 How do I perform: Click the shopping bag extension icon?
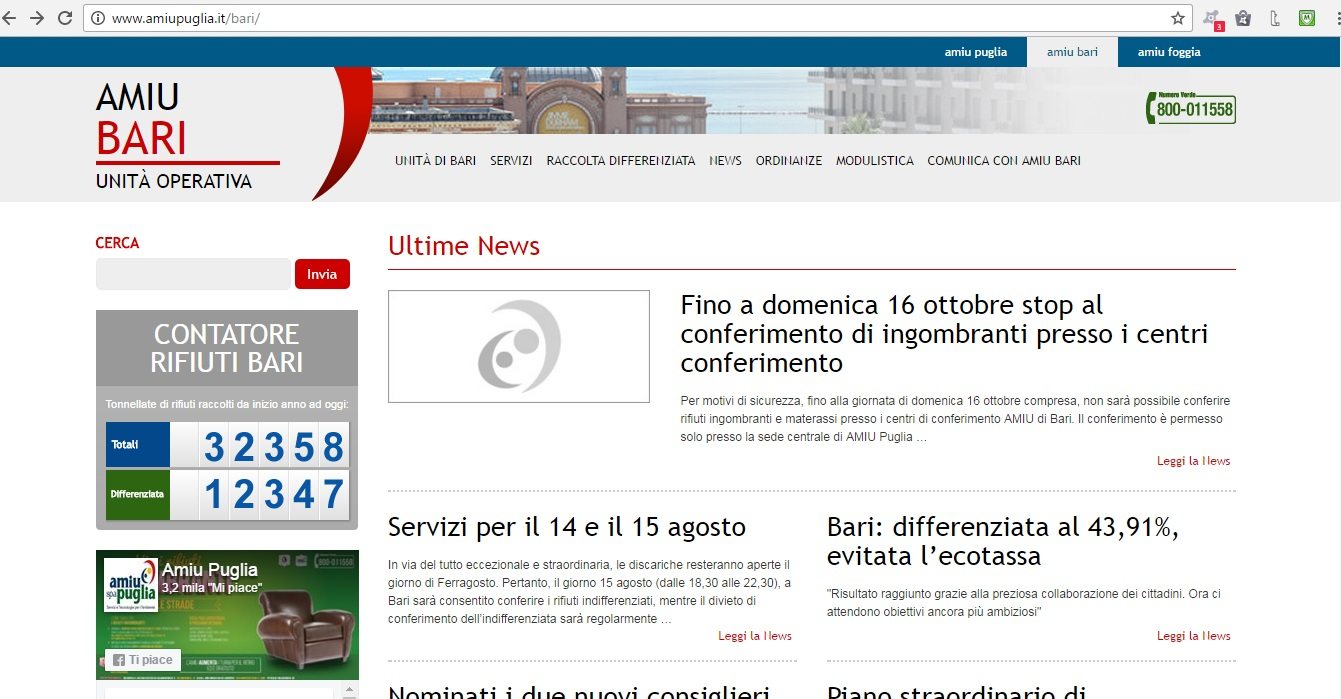[x=1243, y=18]
